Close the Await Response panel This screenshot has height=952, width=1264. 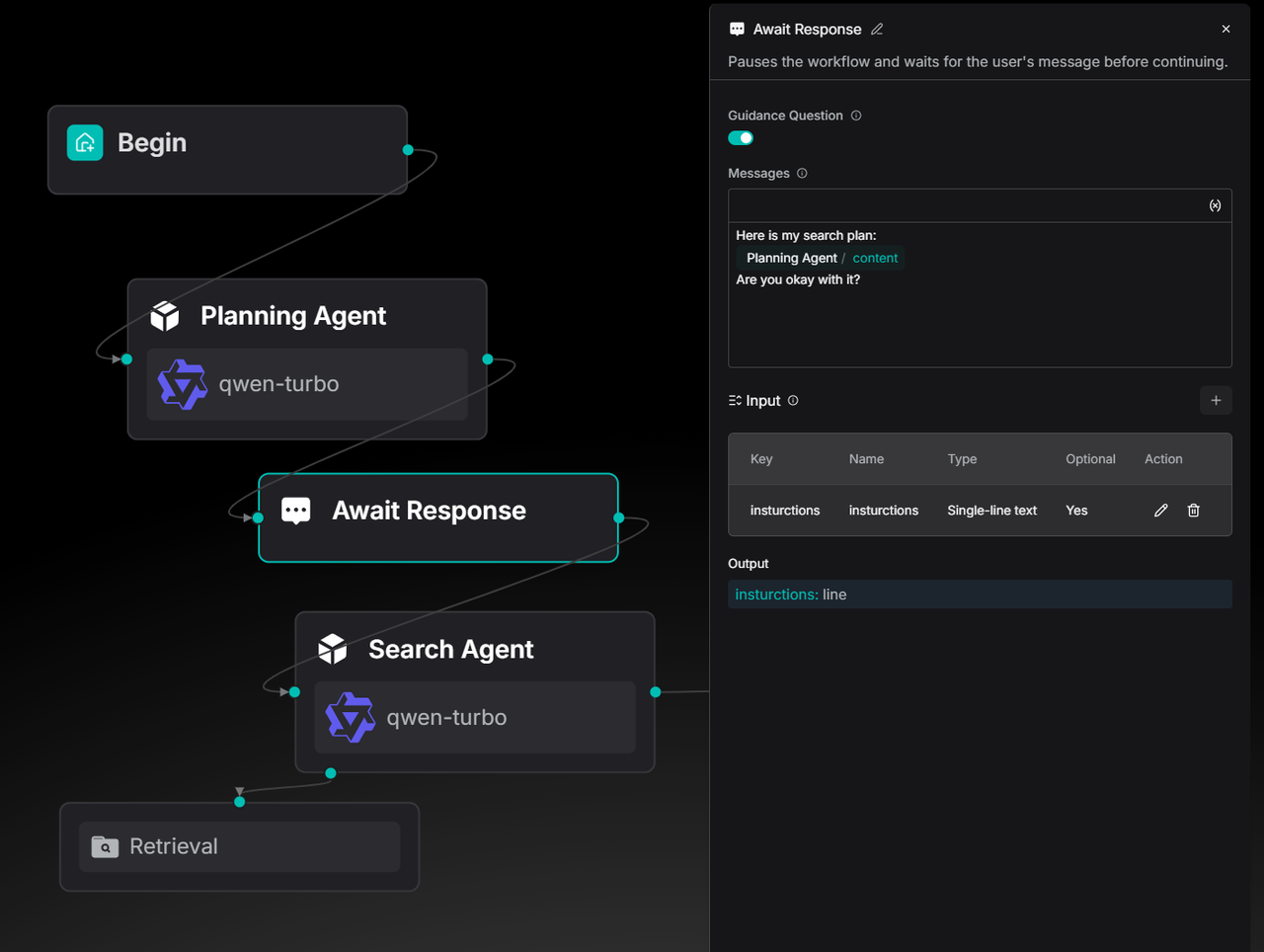(x=1225, y=30)
